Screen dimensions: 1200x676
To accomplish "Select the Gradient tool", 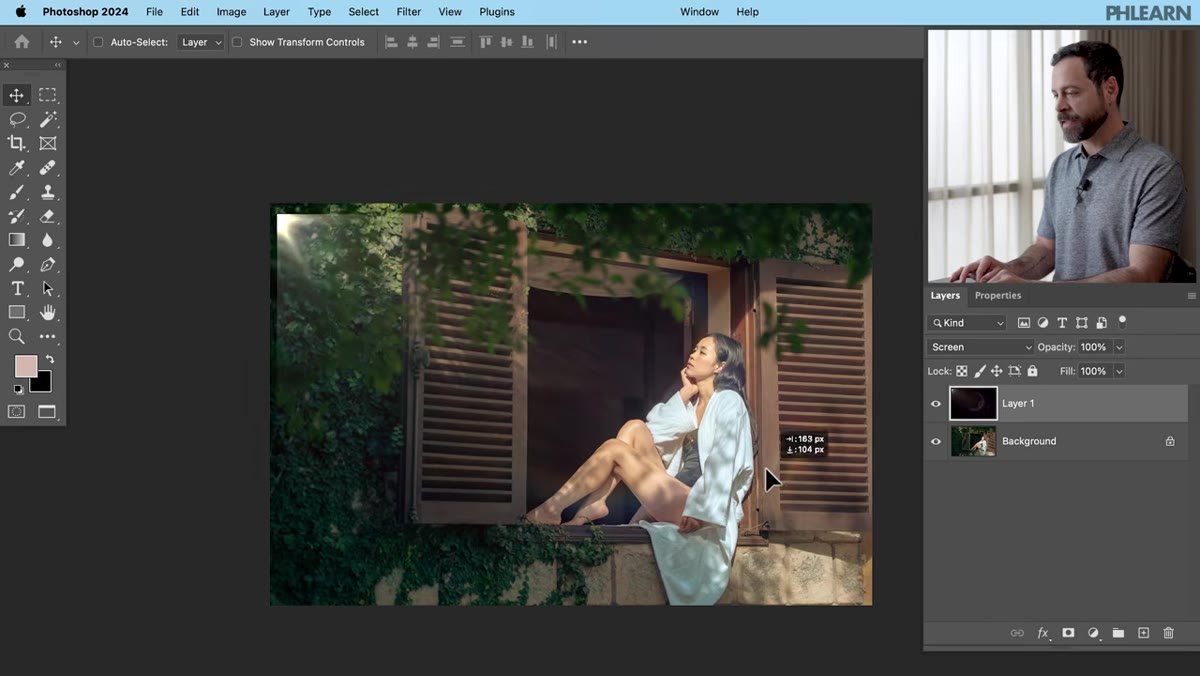I will pos(17,240).
